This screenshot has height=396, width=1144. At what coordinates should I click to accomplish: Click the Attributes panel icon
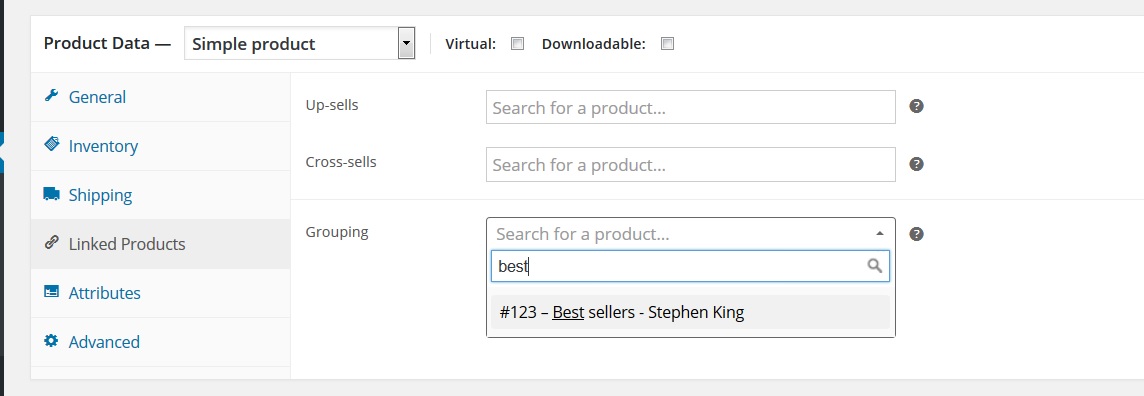[x=51, y=292]
